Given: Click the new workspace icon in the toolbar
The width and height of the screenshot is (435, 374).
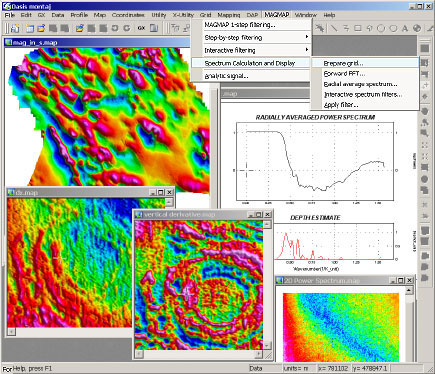Looking at the screenshot, I should point(15,29).
